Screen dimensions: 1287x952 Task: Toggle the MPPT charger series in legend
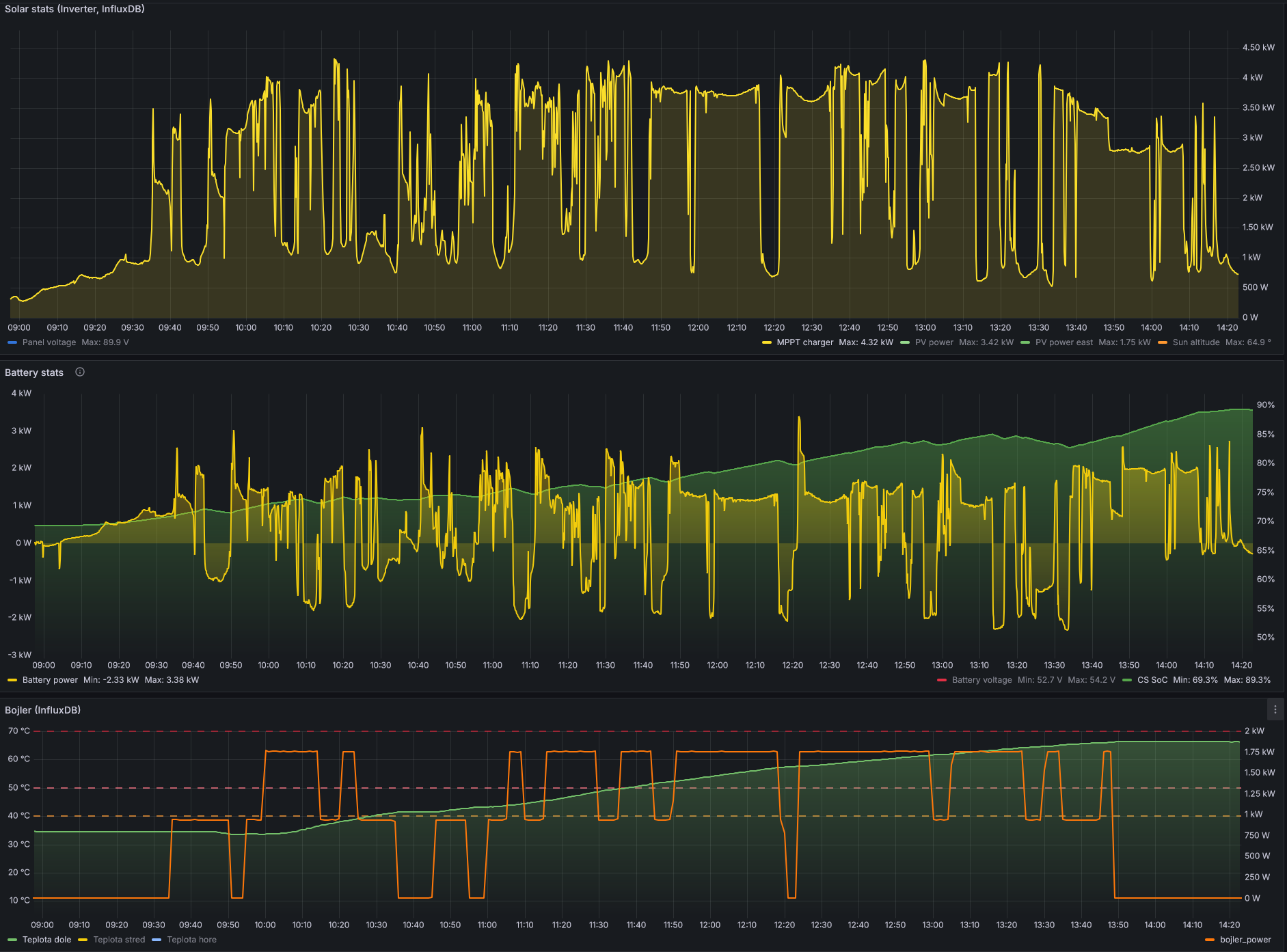pos(804,342)
